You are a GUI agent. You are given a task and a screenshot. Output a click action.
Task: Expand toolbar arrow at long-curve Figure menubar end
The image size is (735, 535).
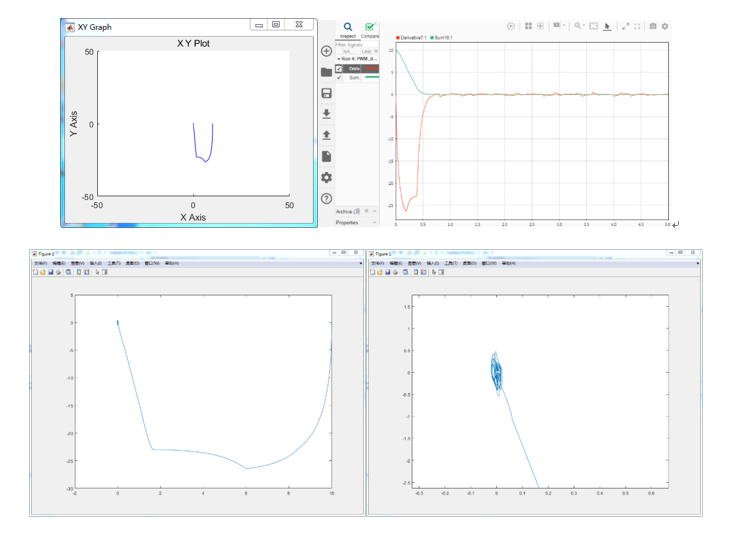tap(360, 263)
